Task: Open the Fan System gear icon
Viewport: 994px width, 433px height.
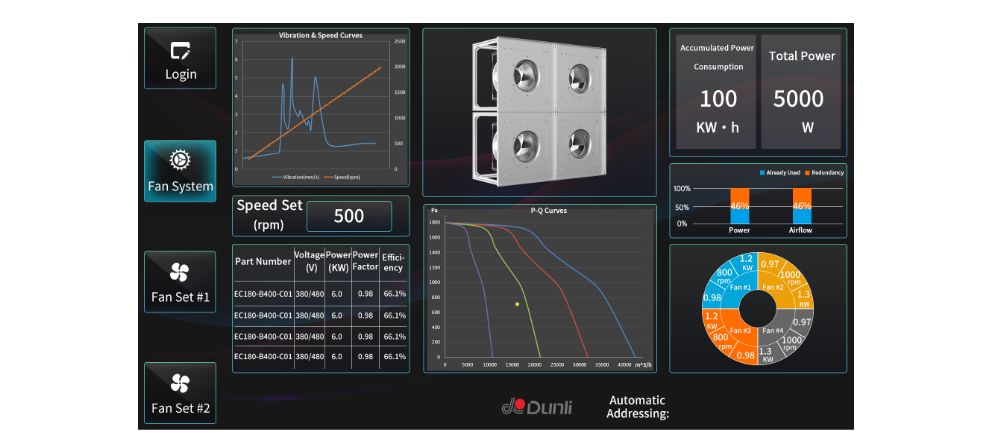Action: [180, 160]
